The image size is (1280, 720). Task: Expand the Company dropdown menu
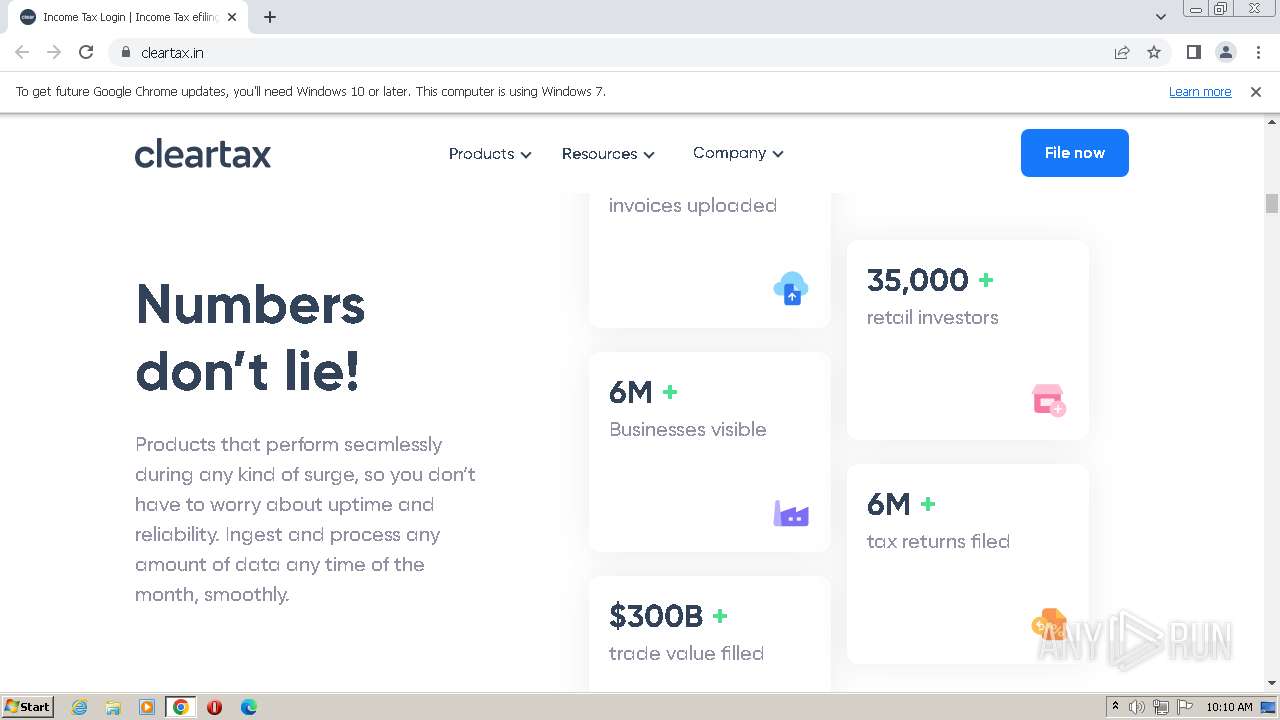(x=738, y=153)
